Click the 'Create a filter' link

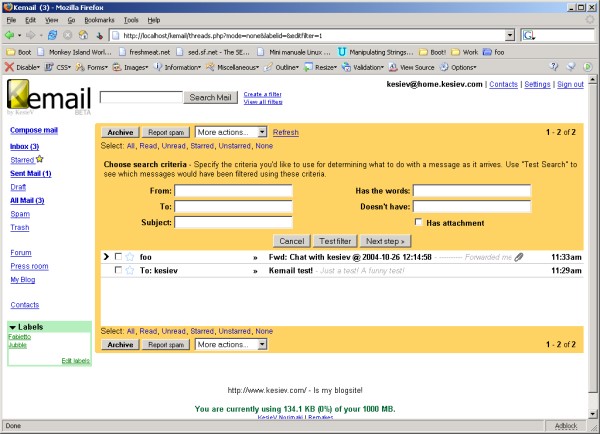click(262, 94)
